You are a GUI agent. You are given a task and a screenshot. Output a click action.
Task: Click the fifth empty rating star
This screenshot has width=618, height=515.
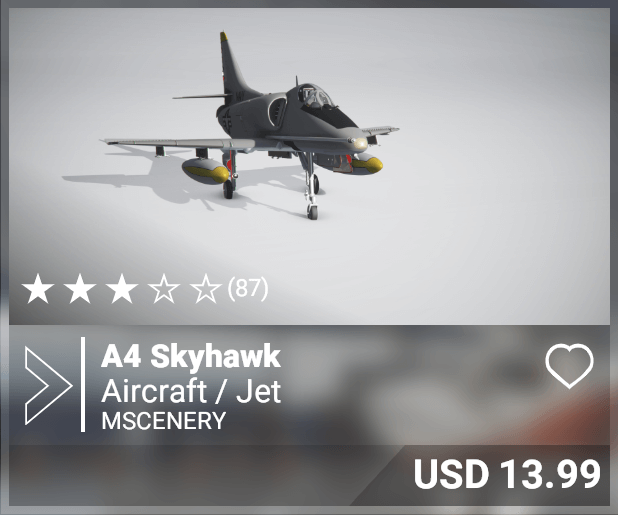point(206,289)
